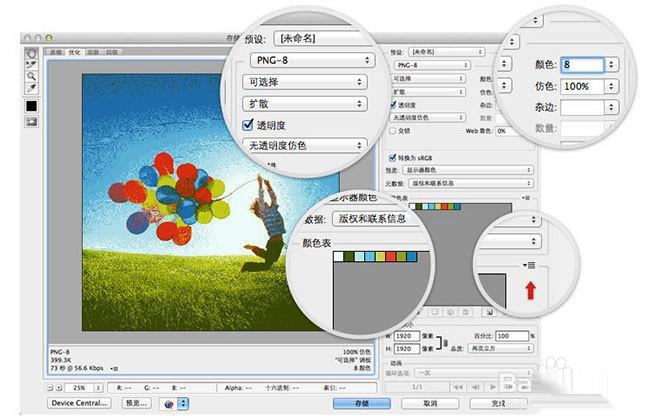Screen dimensions: 650x416
Task: Toggle the 转换为 sRGB checkbox
Action: 392,158
